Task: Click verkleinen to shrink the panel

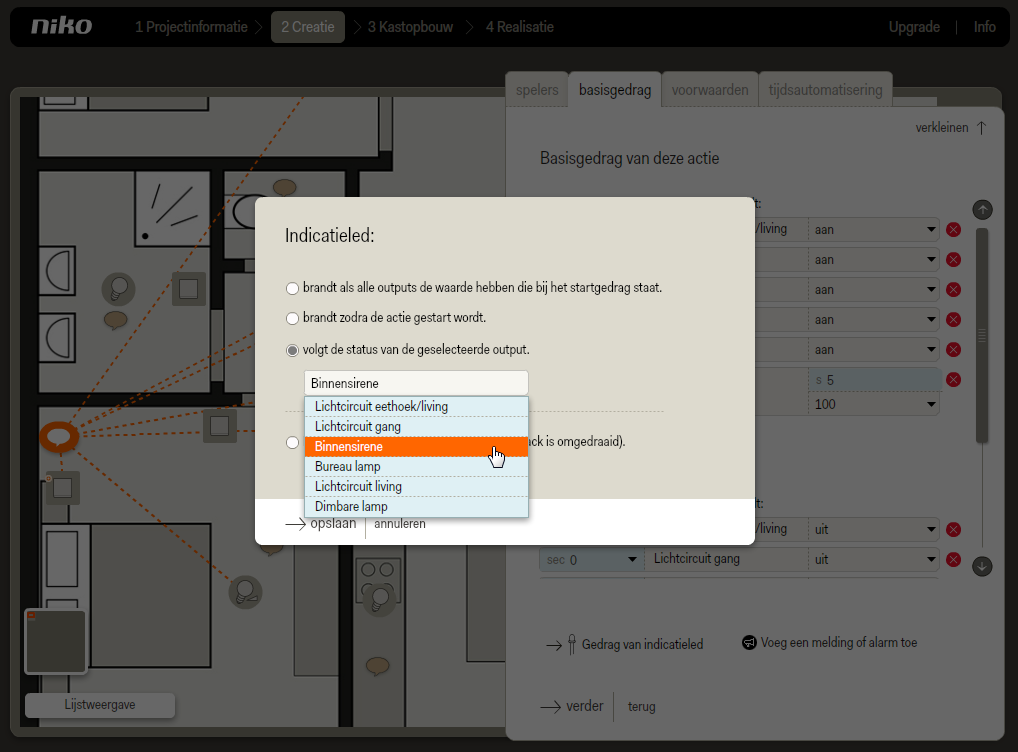Action: click(x=941, y=128)
